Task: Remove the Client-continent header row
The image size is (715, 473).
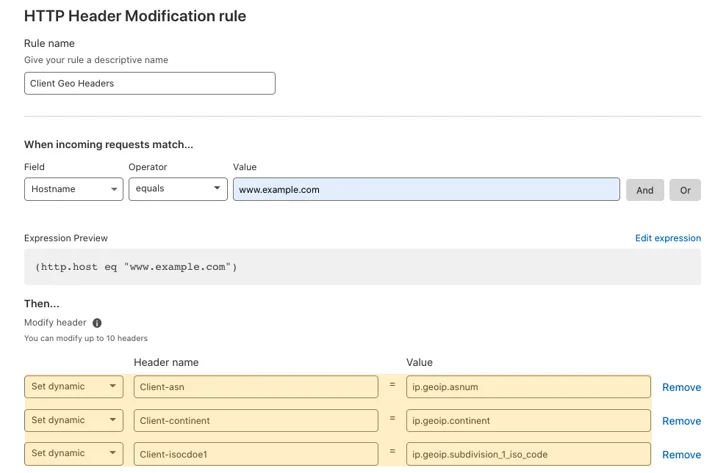Action: coord(681,421)
